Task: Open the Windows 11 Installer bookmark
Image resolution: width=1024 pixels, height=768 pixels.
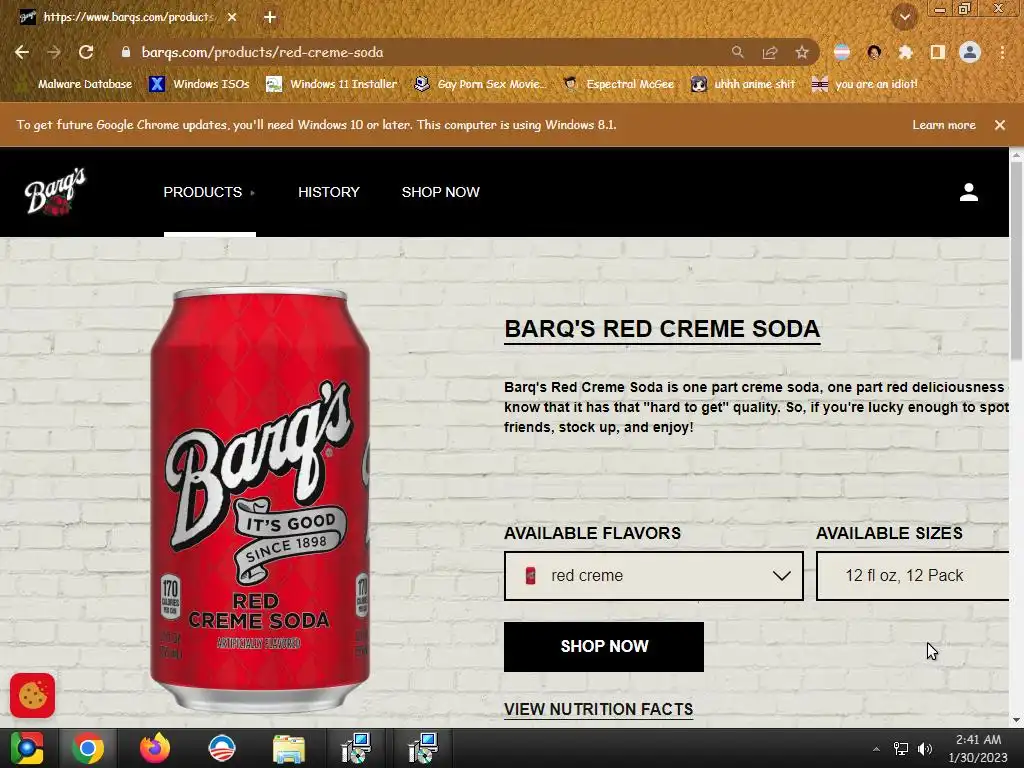Action: 332,84
